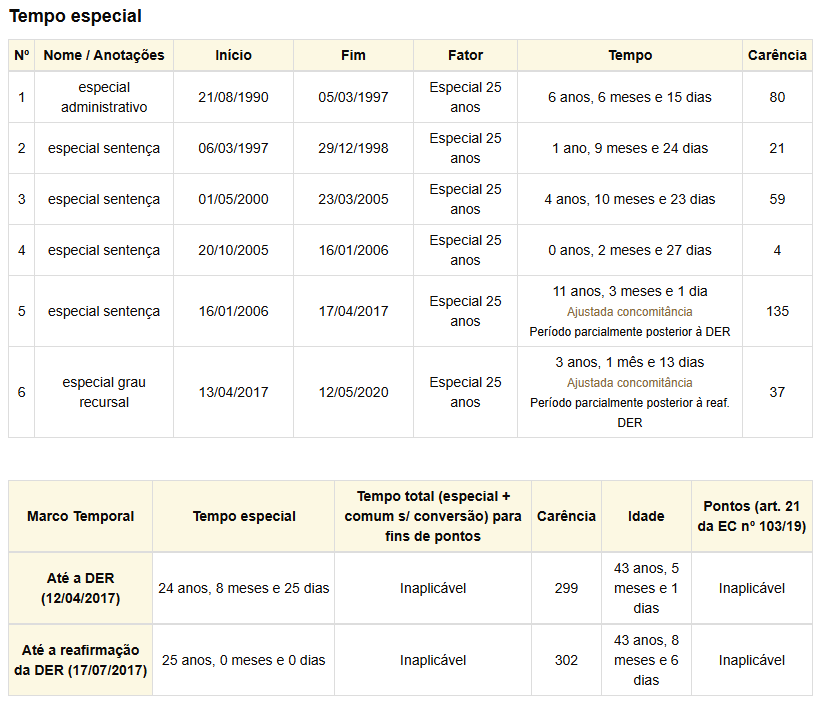
Task: Click the "Marco Temporal" column header
Action: coord(81,516)
